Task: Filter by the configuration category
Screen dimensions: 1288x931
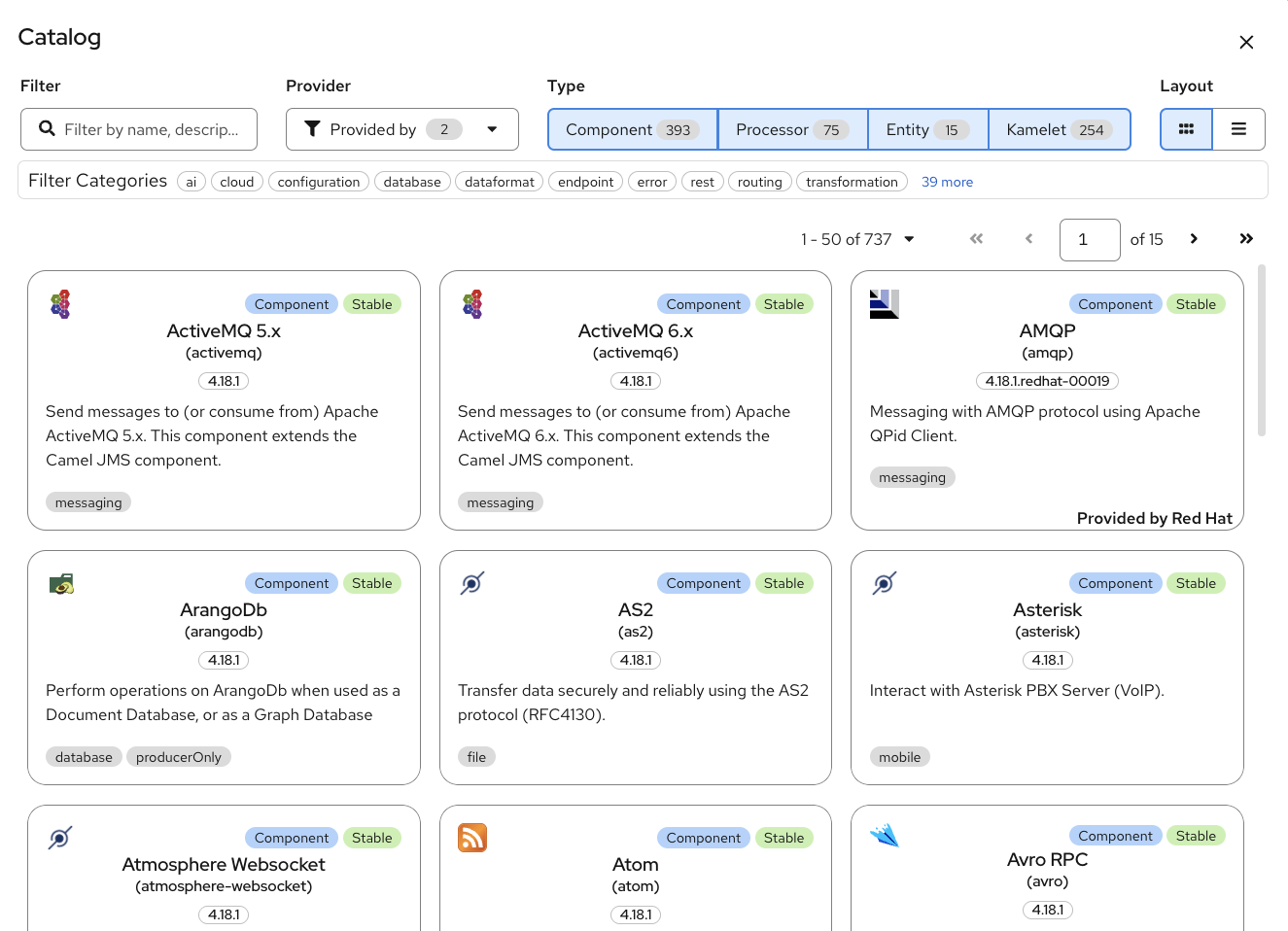Action: [319, 182]
